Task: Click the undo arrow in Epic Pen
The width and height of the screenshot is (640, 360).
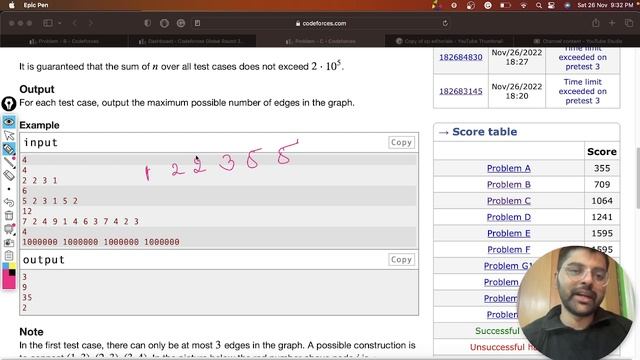Action: click(x=9, y=202)
